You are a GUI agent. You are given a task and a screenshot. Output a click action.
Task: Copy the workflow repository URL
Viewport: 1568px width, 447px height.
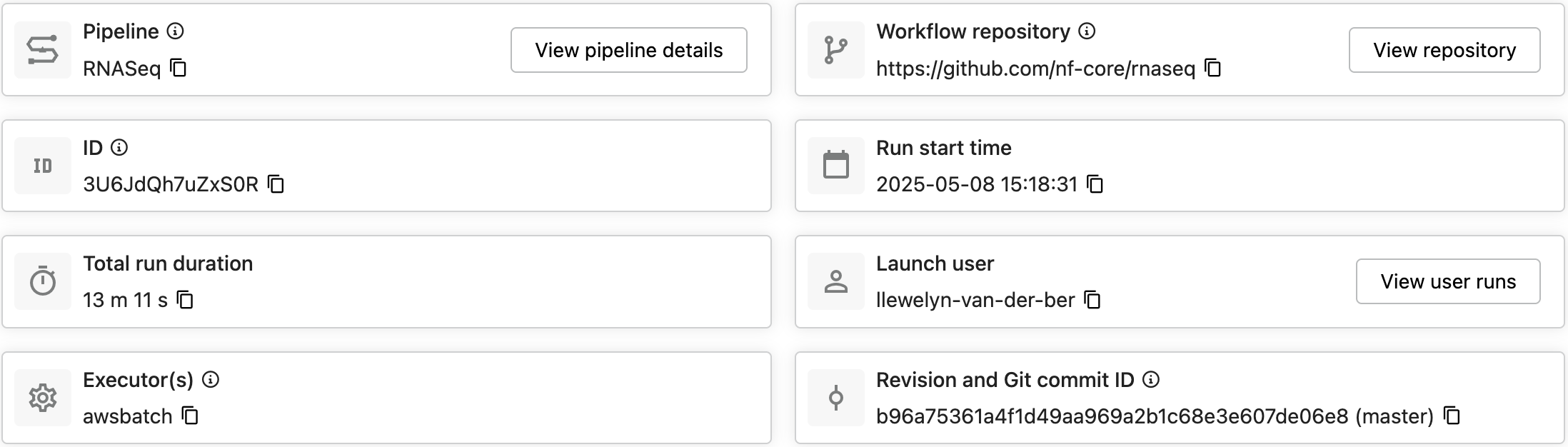click(1213, 69)
